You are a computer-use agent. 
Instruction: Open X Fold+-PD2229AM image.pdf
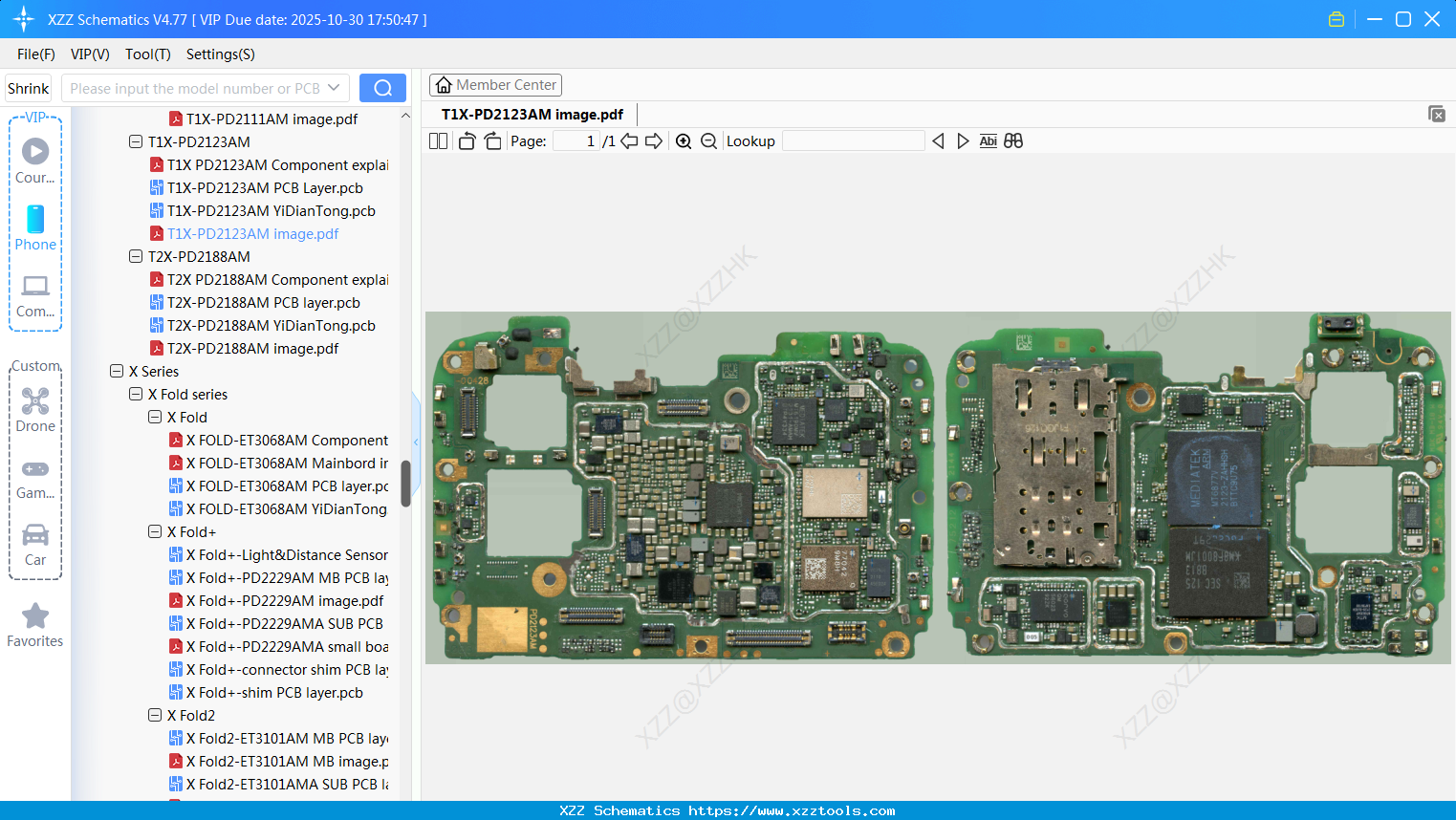pos(276,600)
